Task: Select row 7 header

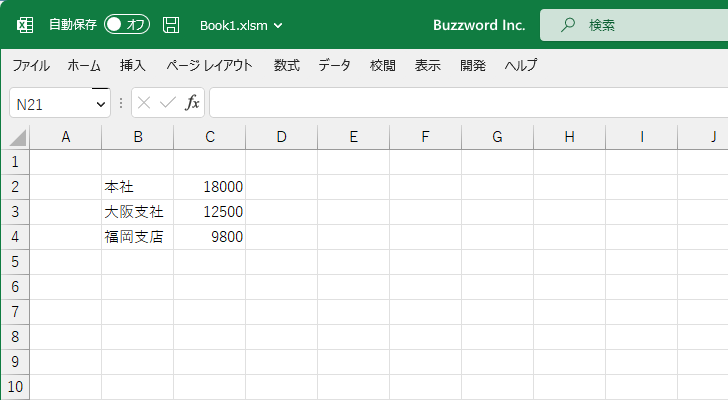Action: [x=15, y=312]
